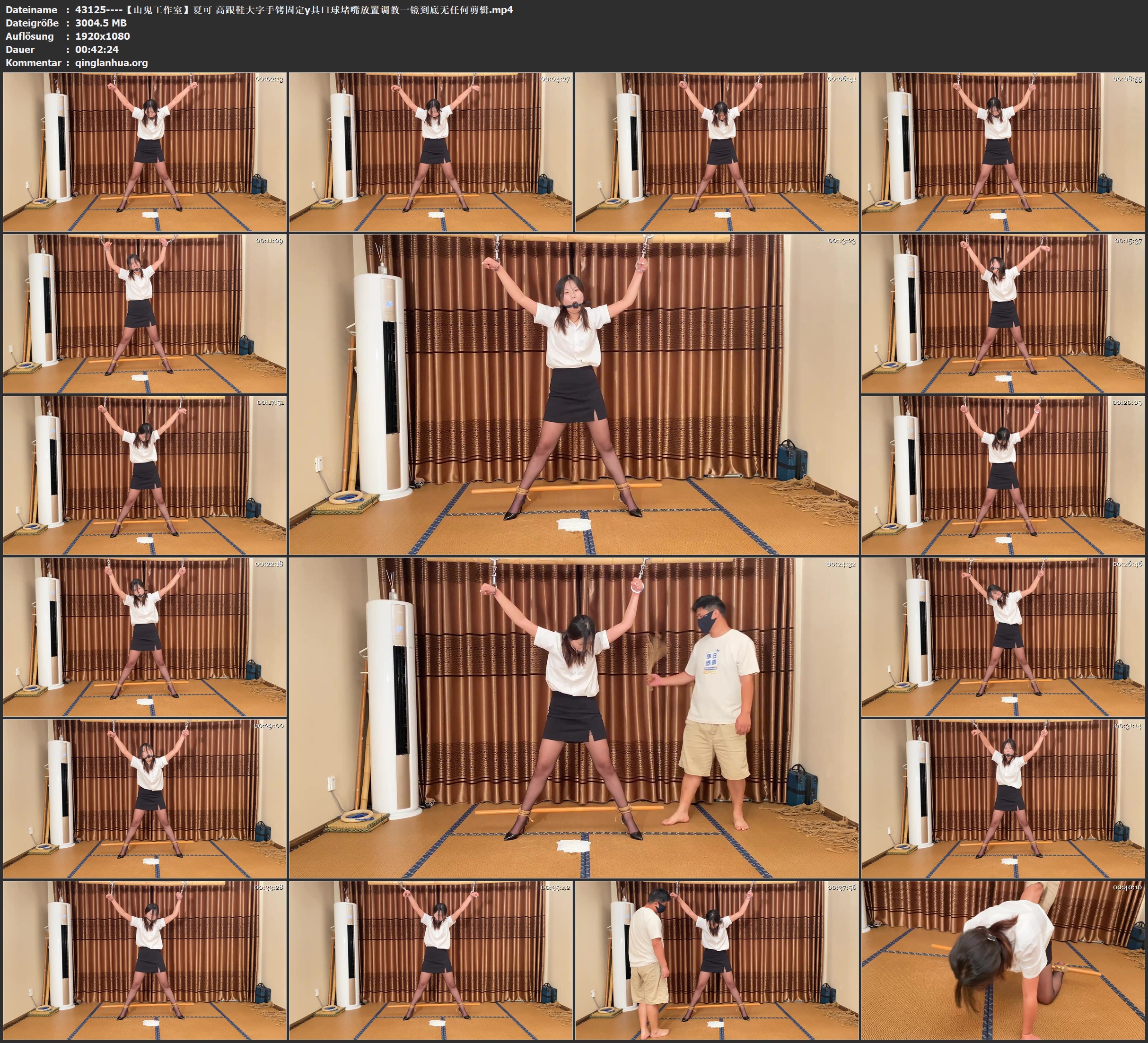Open the frame marked 00:06:41

716,152
